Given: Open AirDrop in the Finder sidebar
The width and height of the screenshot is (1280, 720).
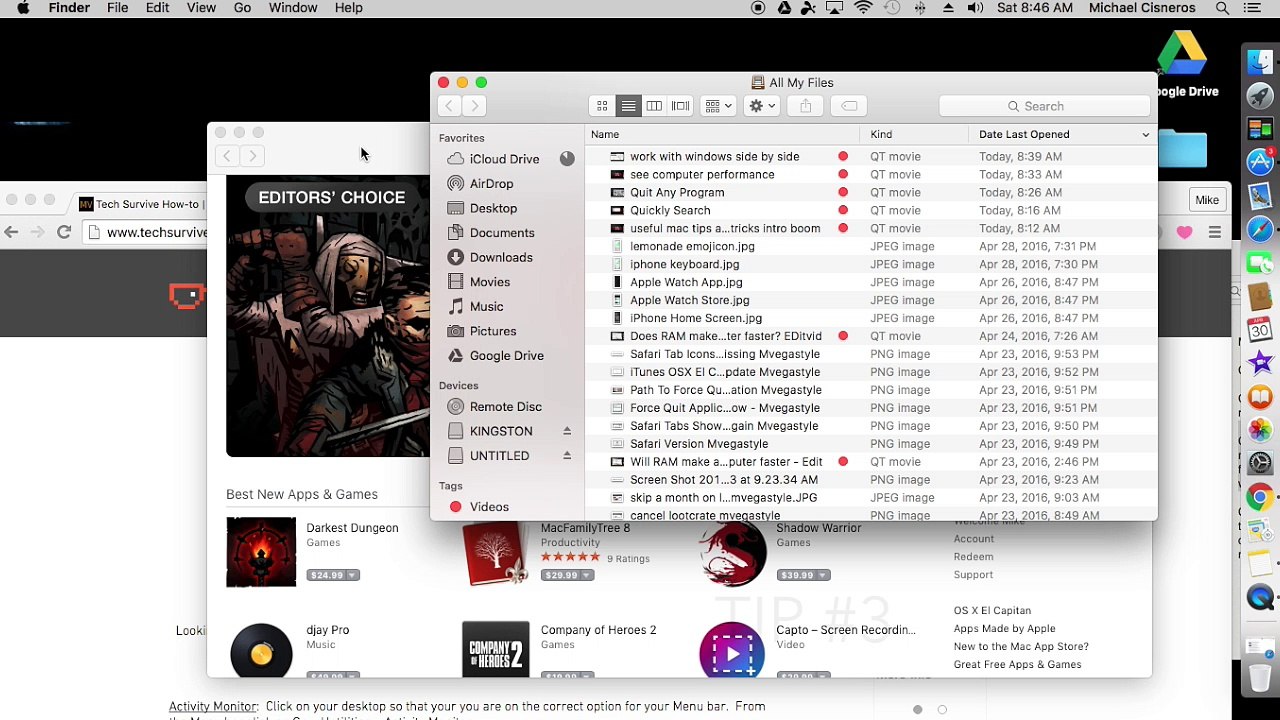Looking at the screenshot, I should tap(492, 184).
